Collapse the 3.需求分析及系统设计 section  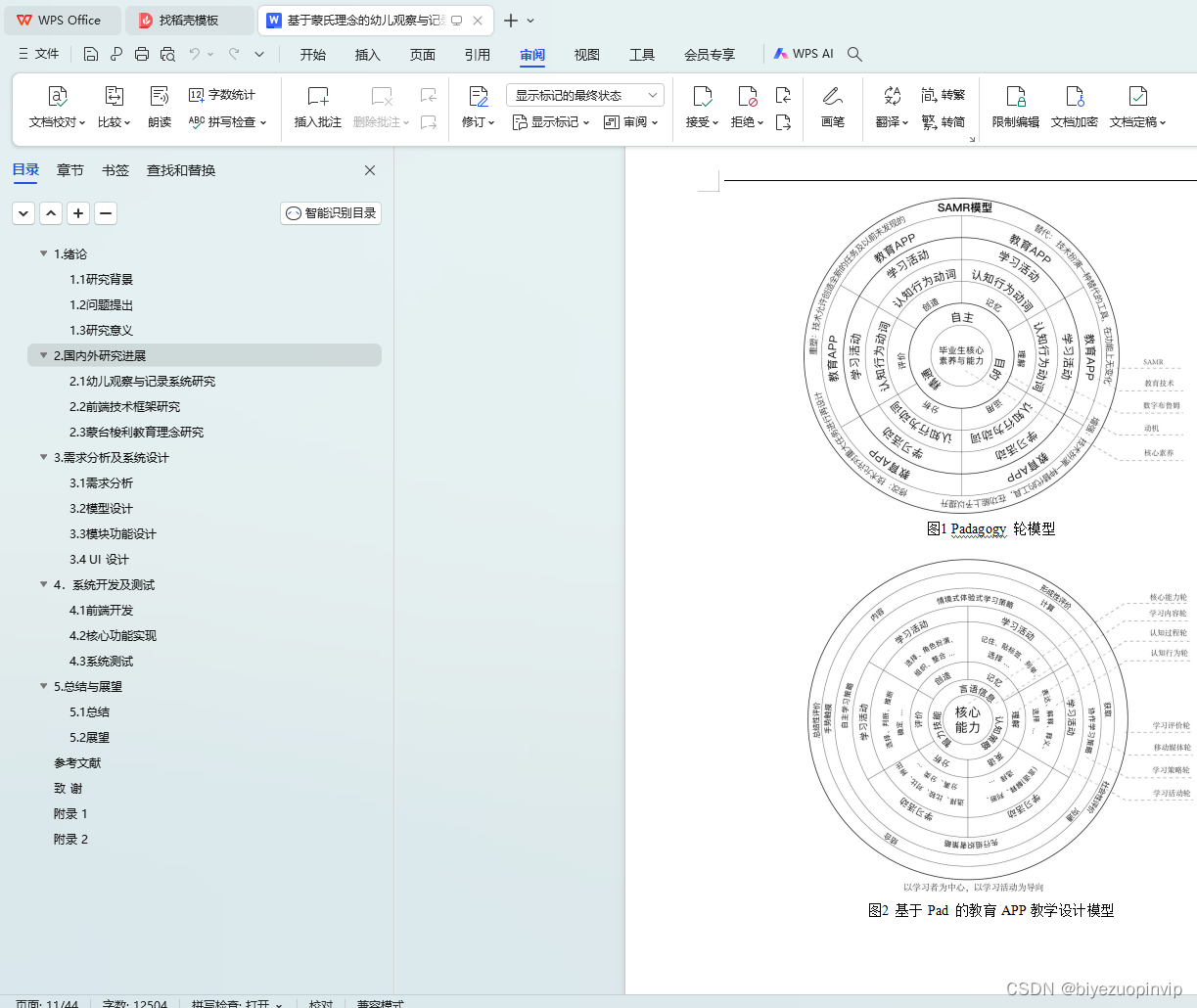[x=43, y=457]
